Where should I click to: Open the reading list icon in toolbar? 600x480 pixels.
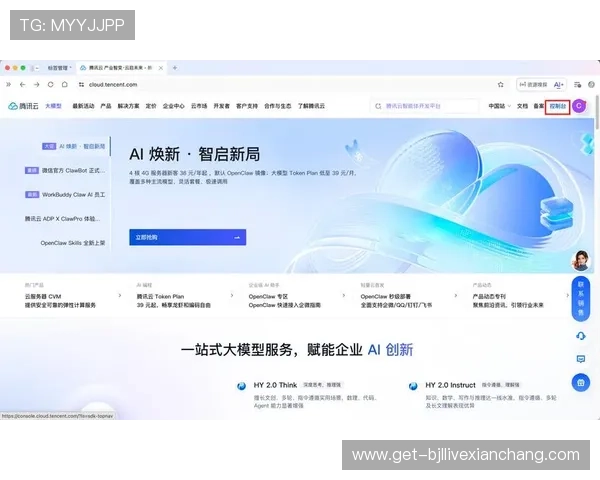(577, 85)
